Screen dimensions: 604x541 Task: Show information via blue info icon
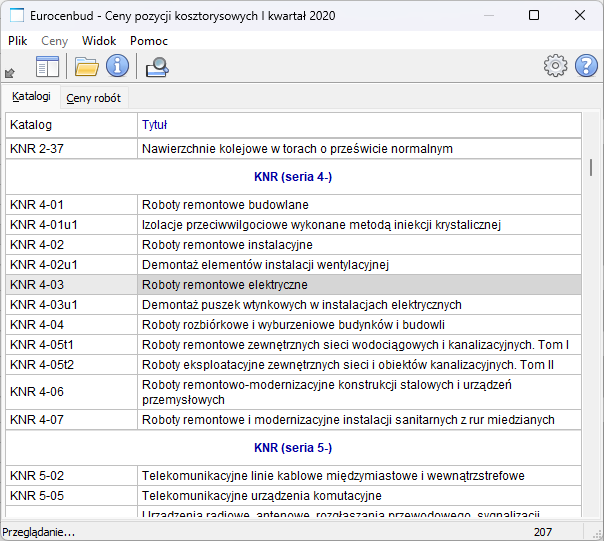click(x=118, y=67)
